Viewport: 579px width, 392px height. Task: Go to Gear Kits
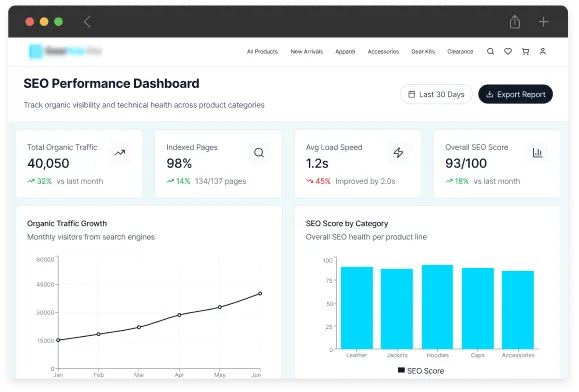point(423,52)
